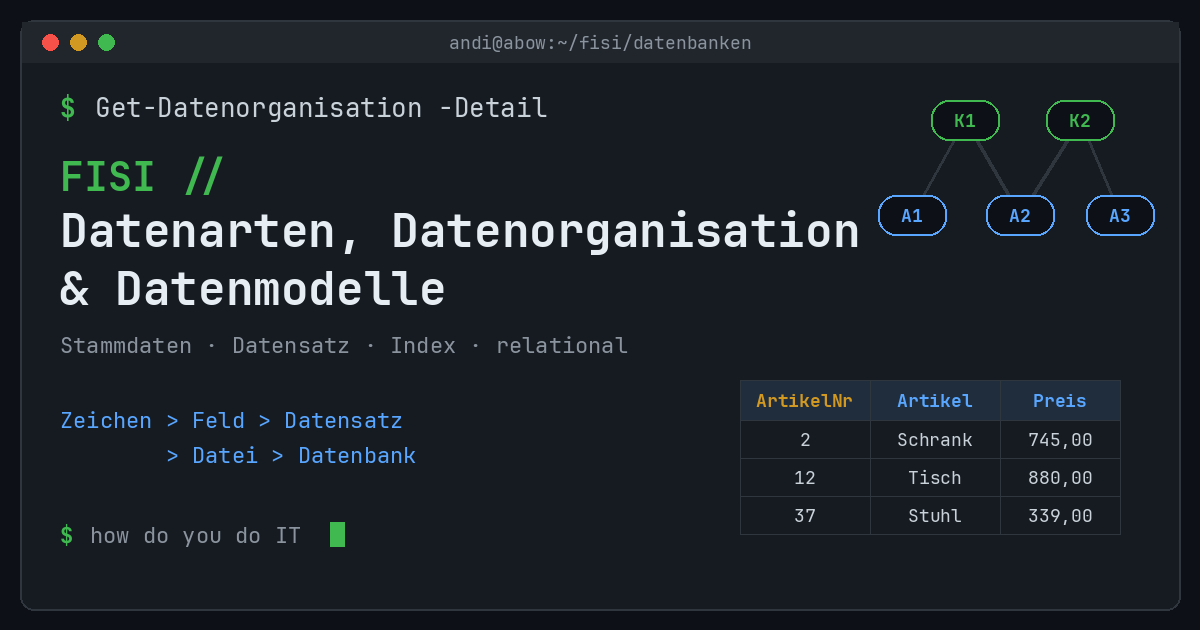Click the ArtikelNr cell with value 37

tap(805, 516)
